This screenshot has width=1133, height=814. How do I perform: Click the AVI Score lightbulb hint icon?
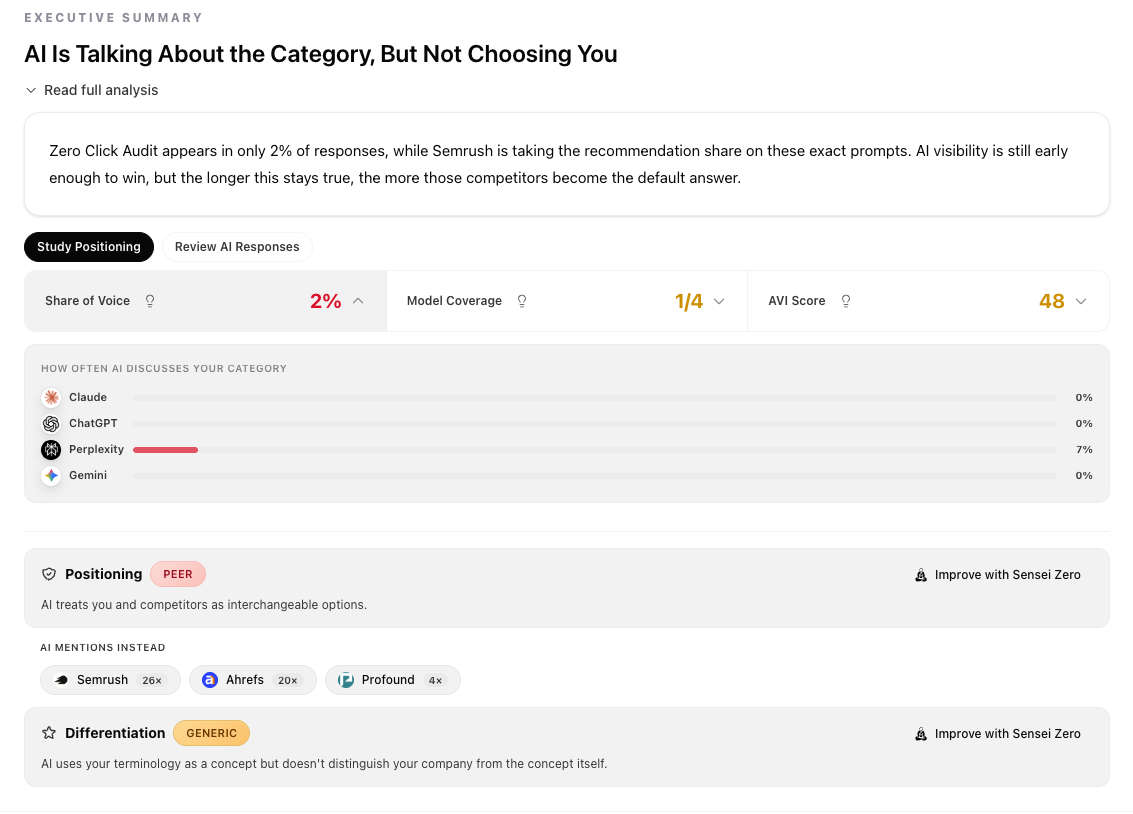pos(846,301)
